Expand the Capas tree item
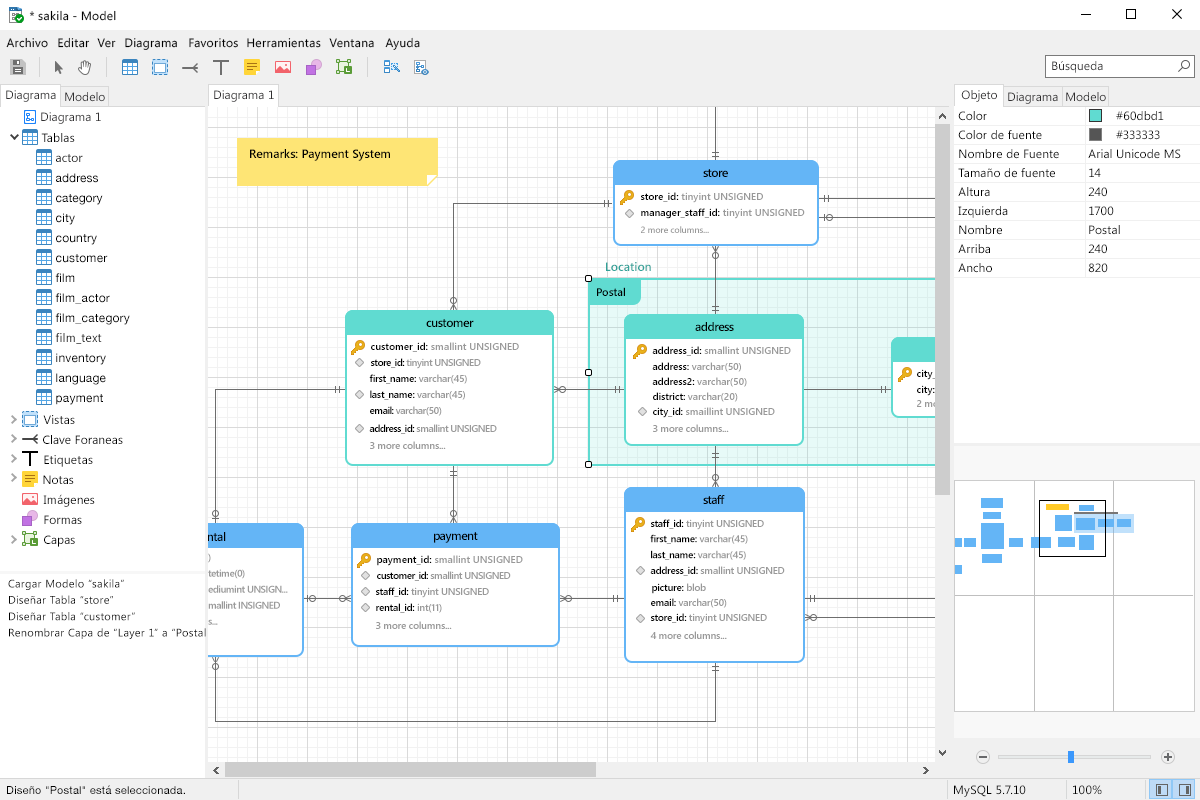The image size is (1200, 800). click(x=14, y=539)
